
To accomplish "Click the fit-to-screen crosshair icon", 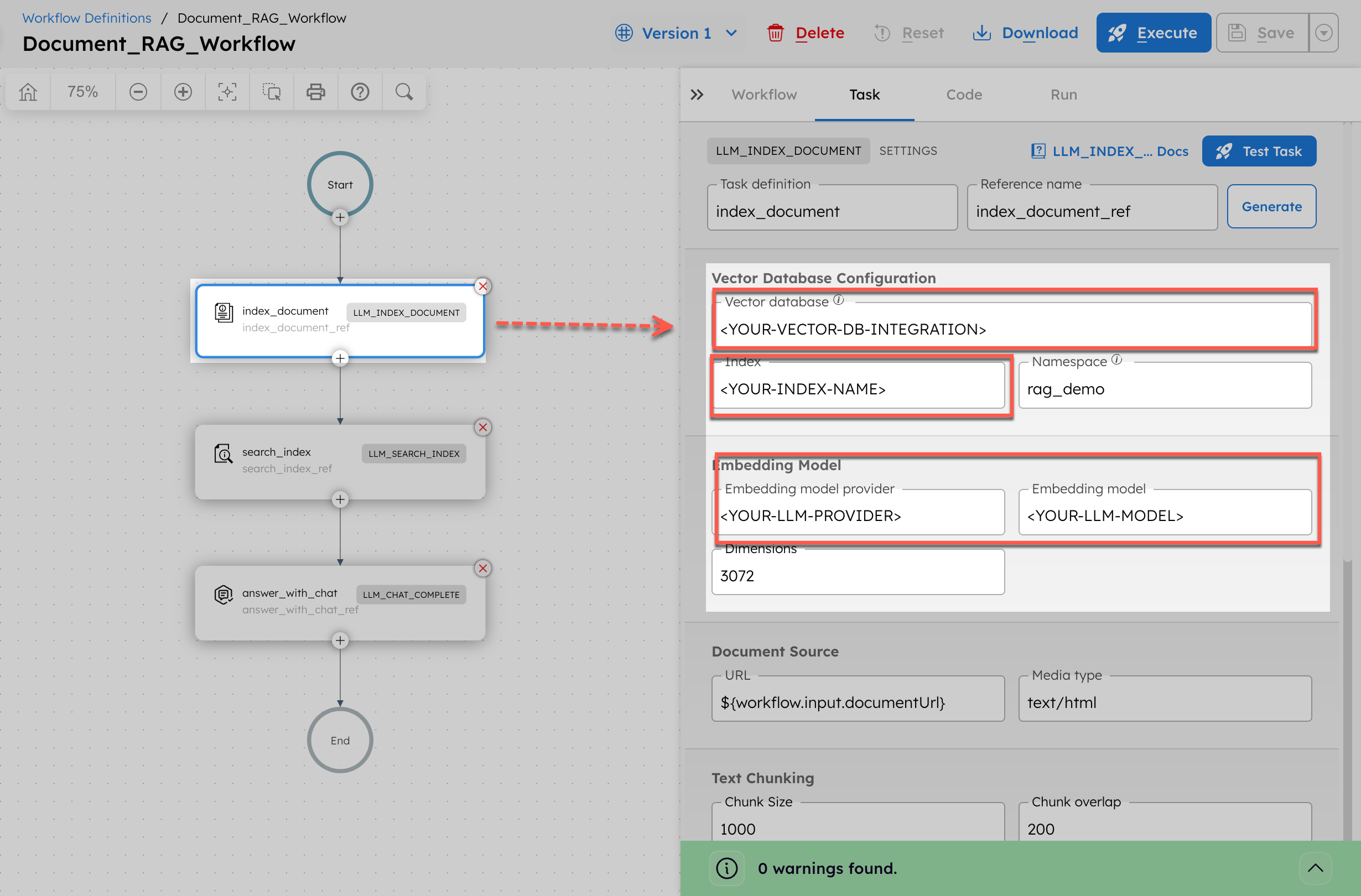I will (227, 91).
